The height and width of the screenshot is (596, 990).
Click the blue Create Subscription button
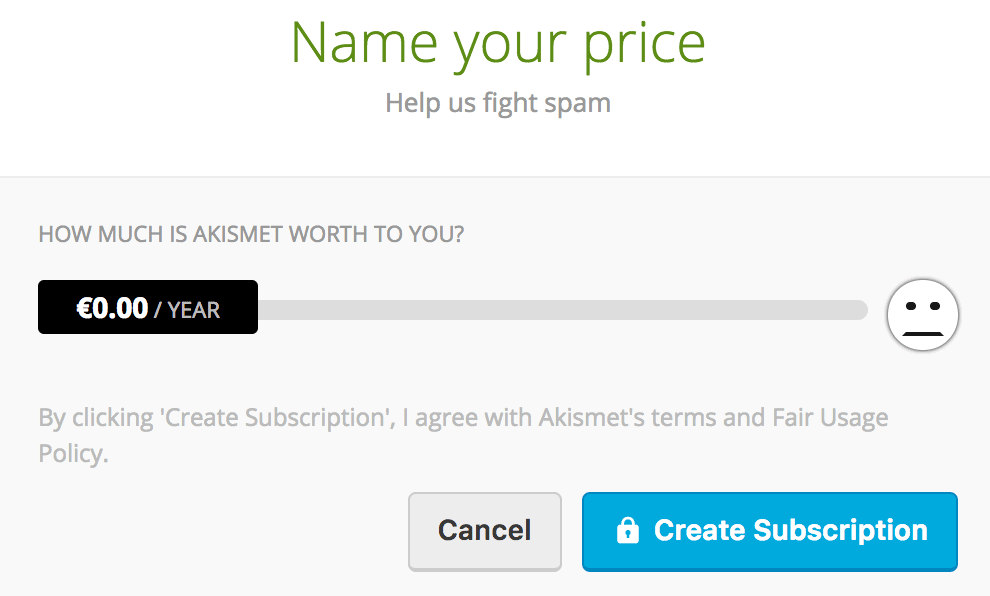770,531
